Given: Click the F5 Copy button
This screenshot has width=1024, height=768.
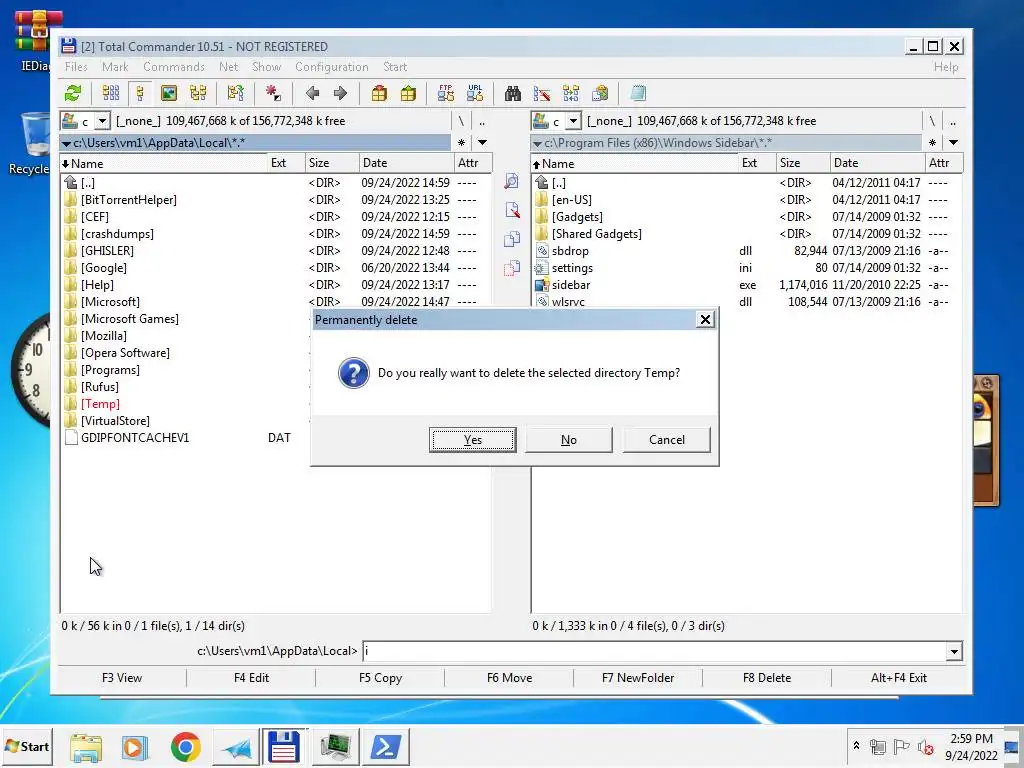Looking at the screenshot, I should pyautogui.click(x=380, y=678).
